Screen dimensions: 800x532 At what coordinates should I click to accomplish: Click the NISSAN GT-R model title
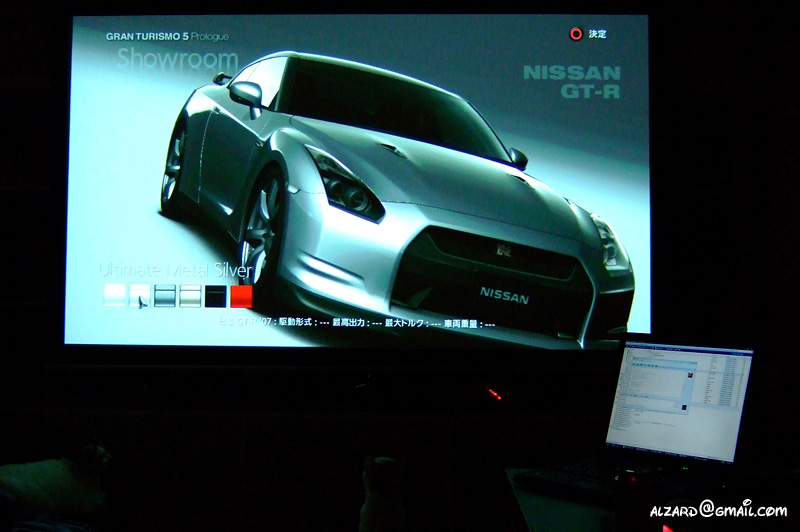pyautogui.click(x=571, y=82)
